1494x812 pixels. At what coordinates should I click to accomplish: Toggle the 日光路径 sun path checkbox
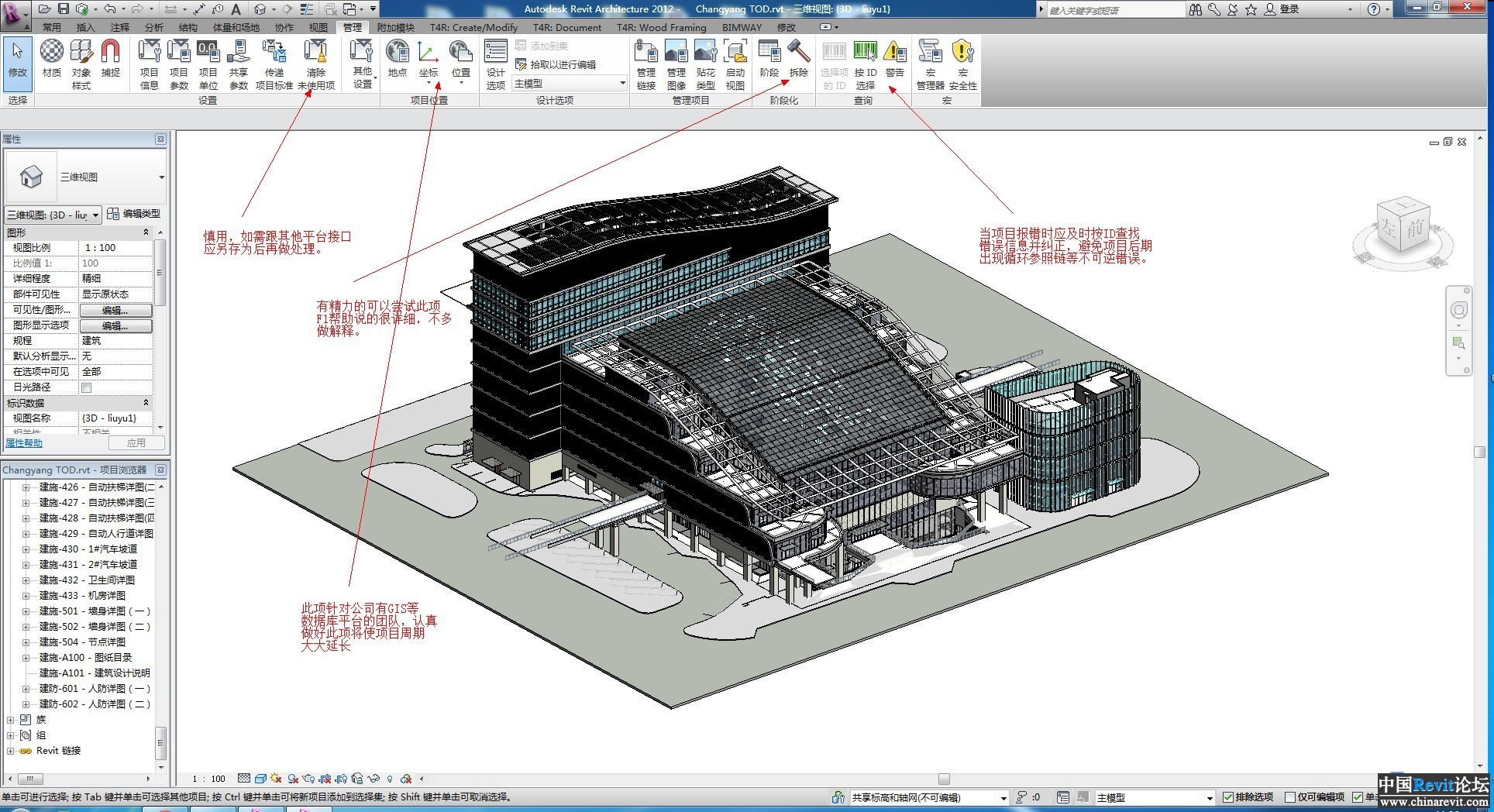(x=87, y=387)
